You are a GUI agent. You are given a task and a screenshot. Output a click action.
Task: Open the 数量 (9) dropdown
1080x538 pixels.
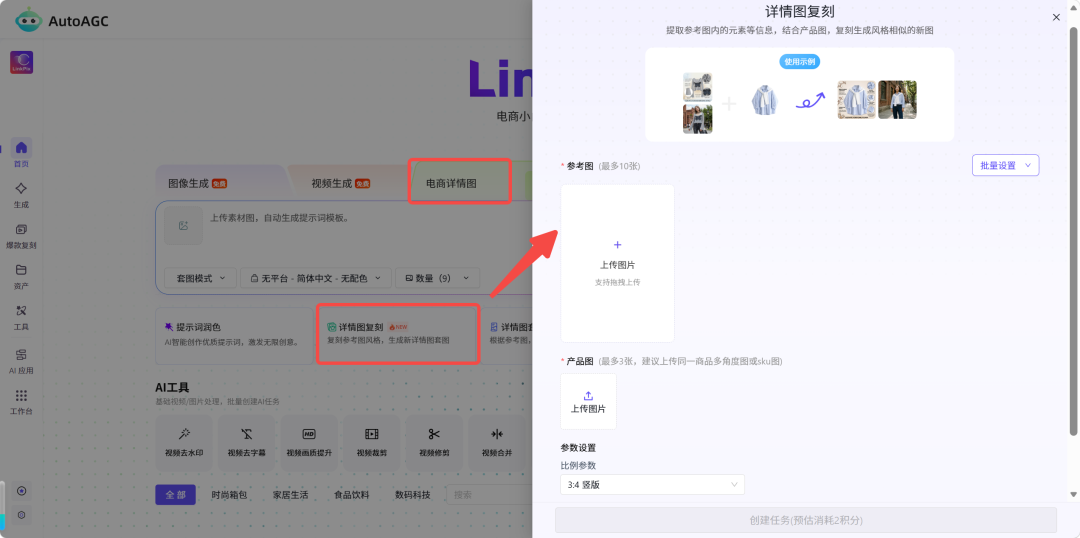437,278
